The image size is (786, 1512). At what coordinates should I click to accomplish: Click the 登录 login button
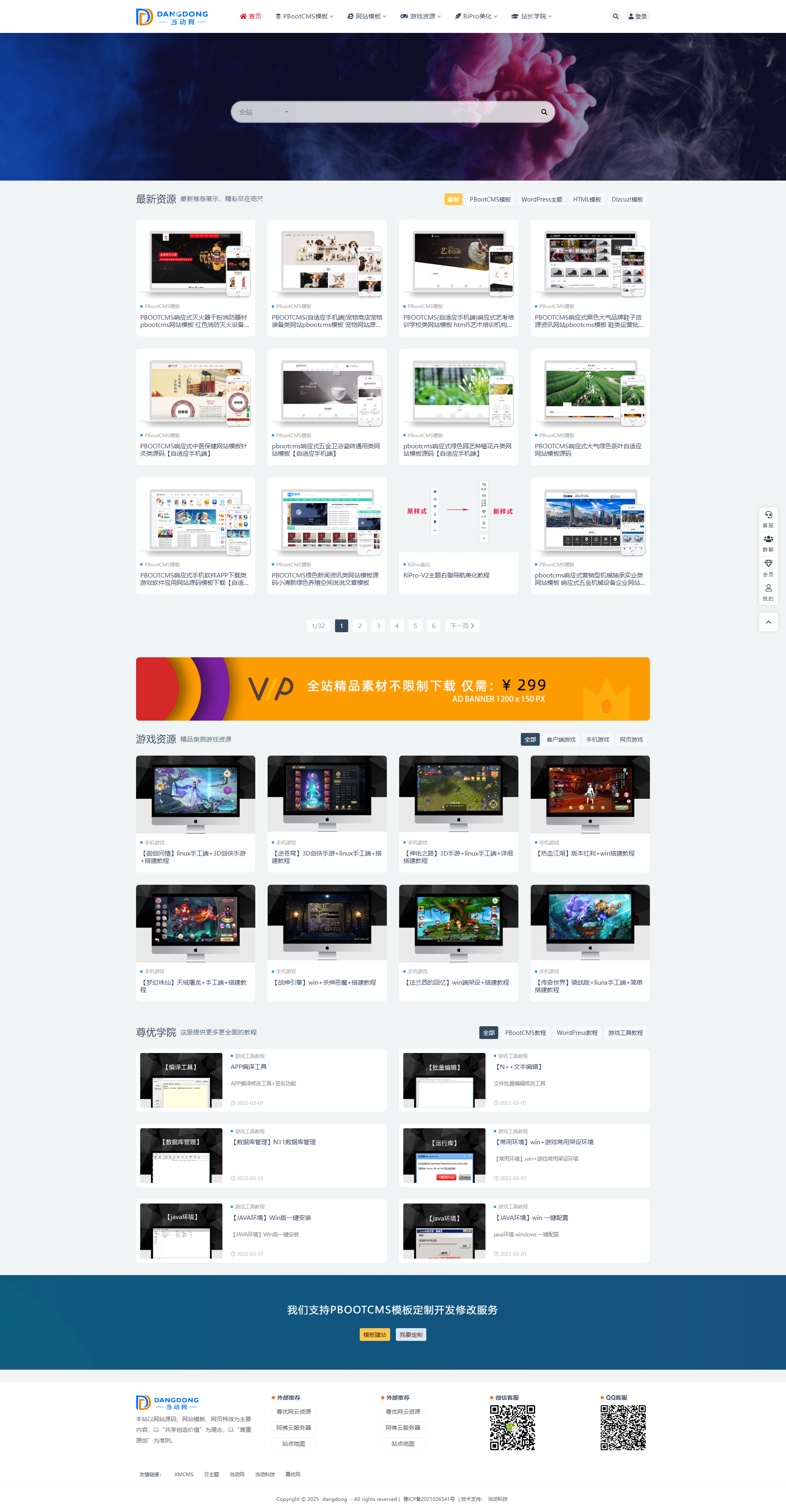(638, 16)
